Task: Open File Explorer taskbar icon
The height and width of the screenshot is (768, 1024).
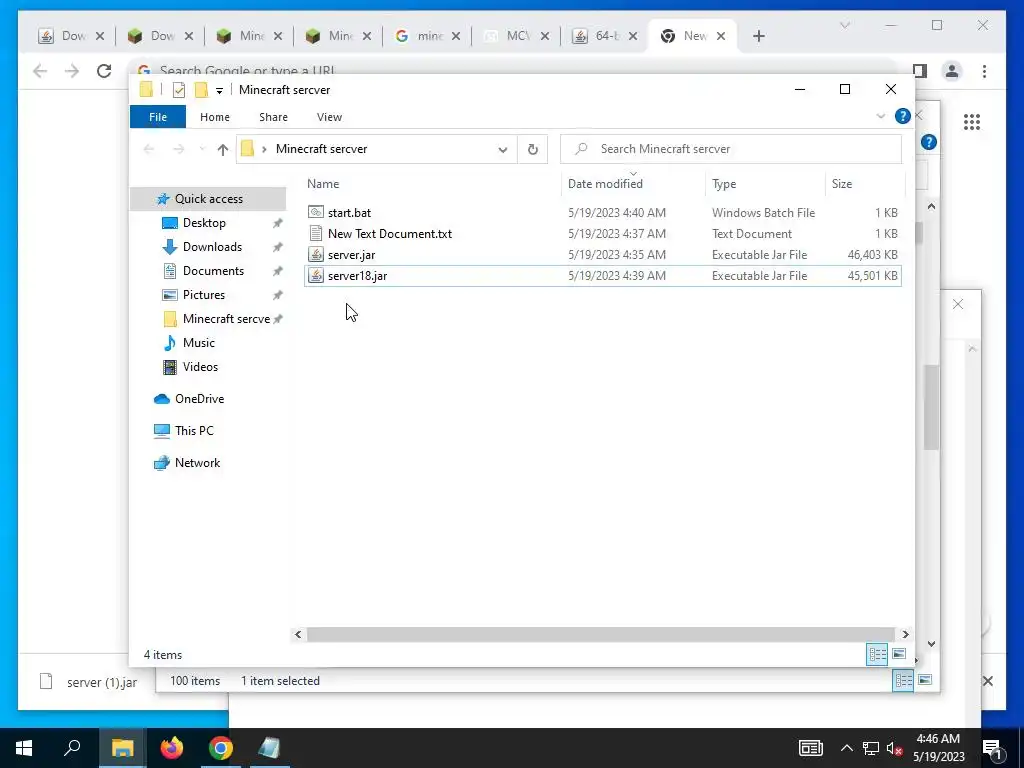Action: point(122,748)
